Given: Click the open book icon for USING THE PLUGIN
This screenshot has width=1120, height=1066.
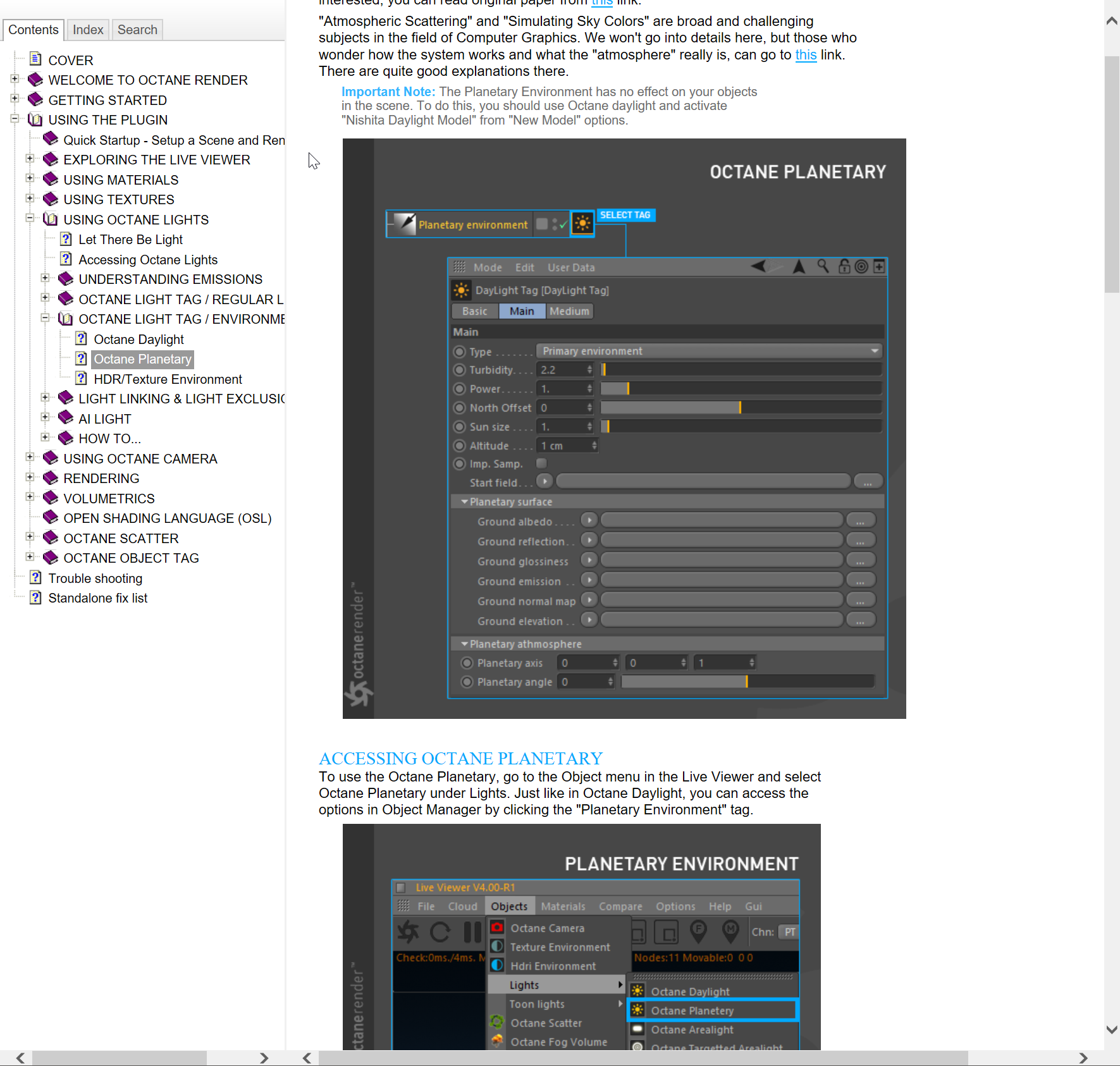Looking at the screenshot, I should coord(35,119).
